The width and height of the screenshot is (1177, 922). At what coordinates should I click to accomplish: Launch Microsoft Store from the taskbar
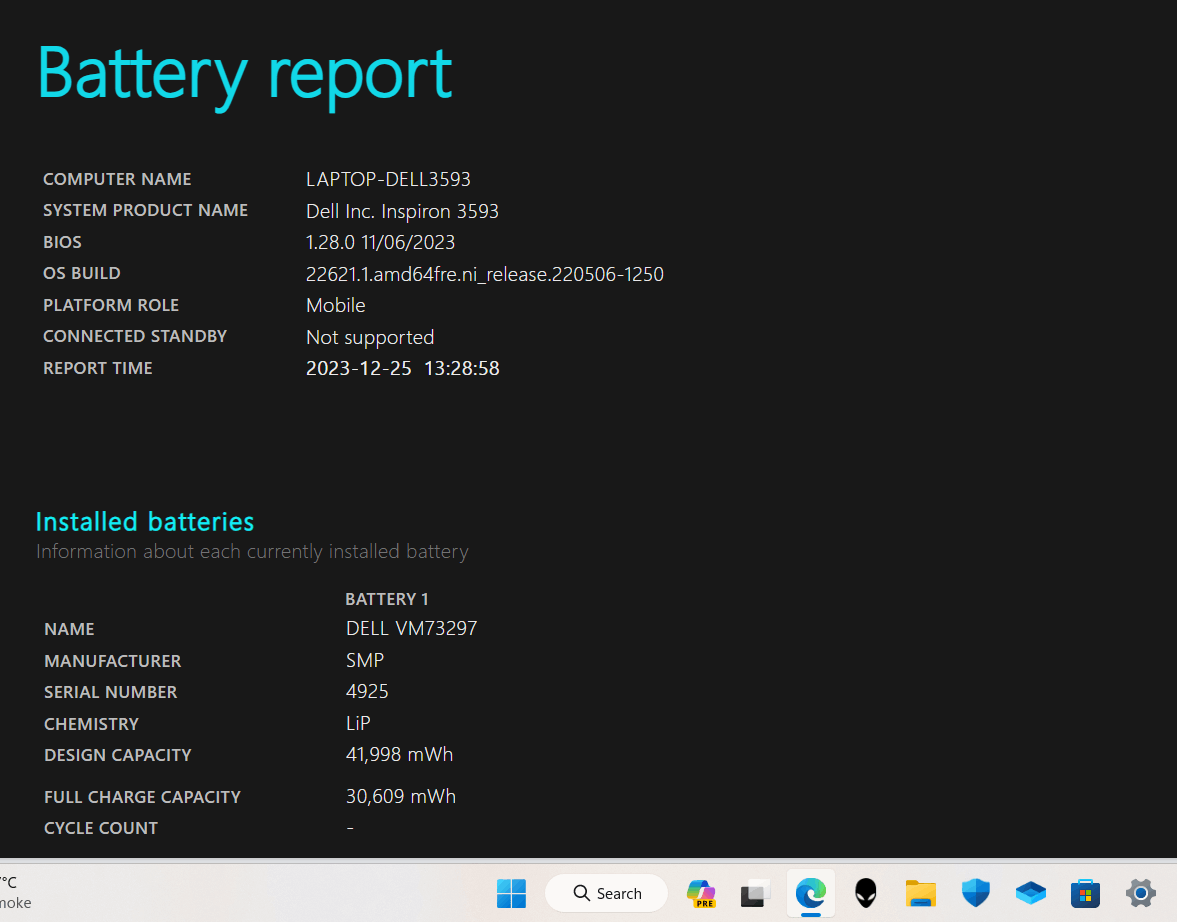pyautogui.click(x=1085, y=893)
